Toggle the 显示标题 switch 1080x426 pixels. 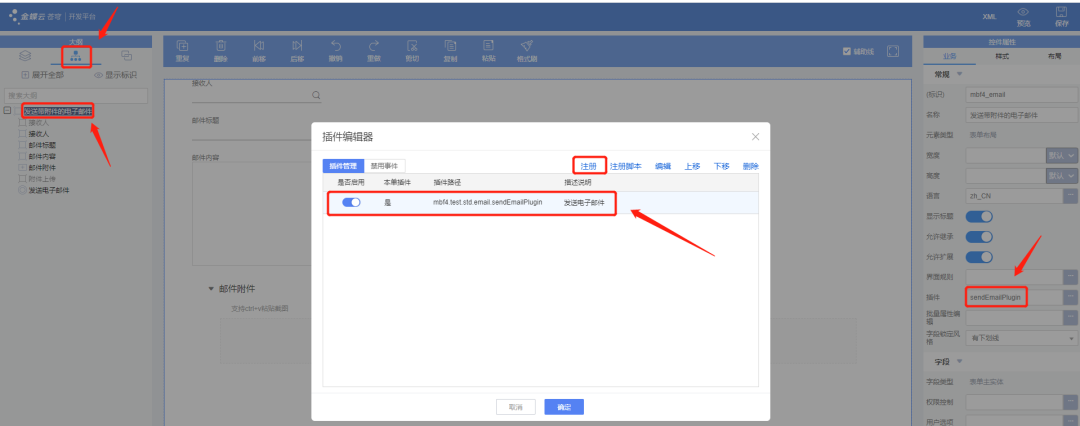pyautogui.click(x=979, y=216)
